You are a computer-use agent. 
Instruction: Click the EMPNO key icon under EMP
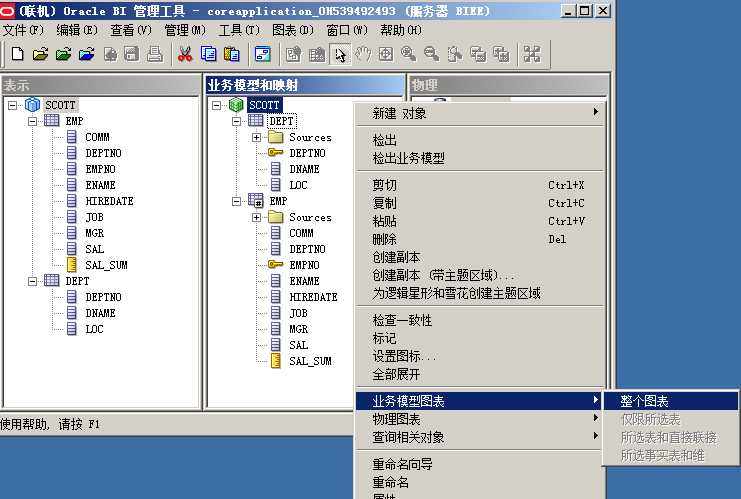(x=276, y=265)
